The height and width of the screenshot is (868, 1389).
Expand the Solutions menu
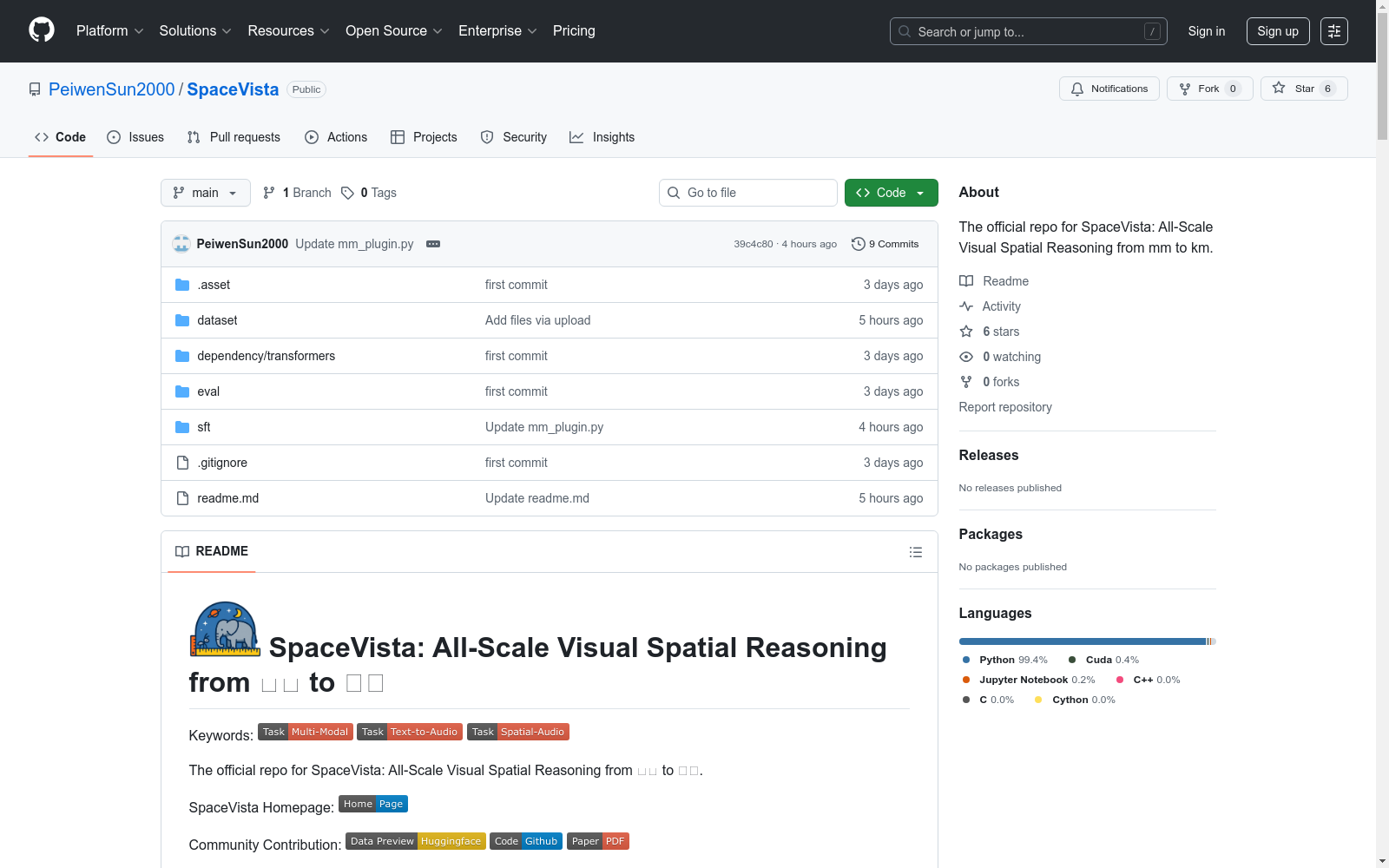click(x=195, y=31)
